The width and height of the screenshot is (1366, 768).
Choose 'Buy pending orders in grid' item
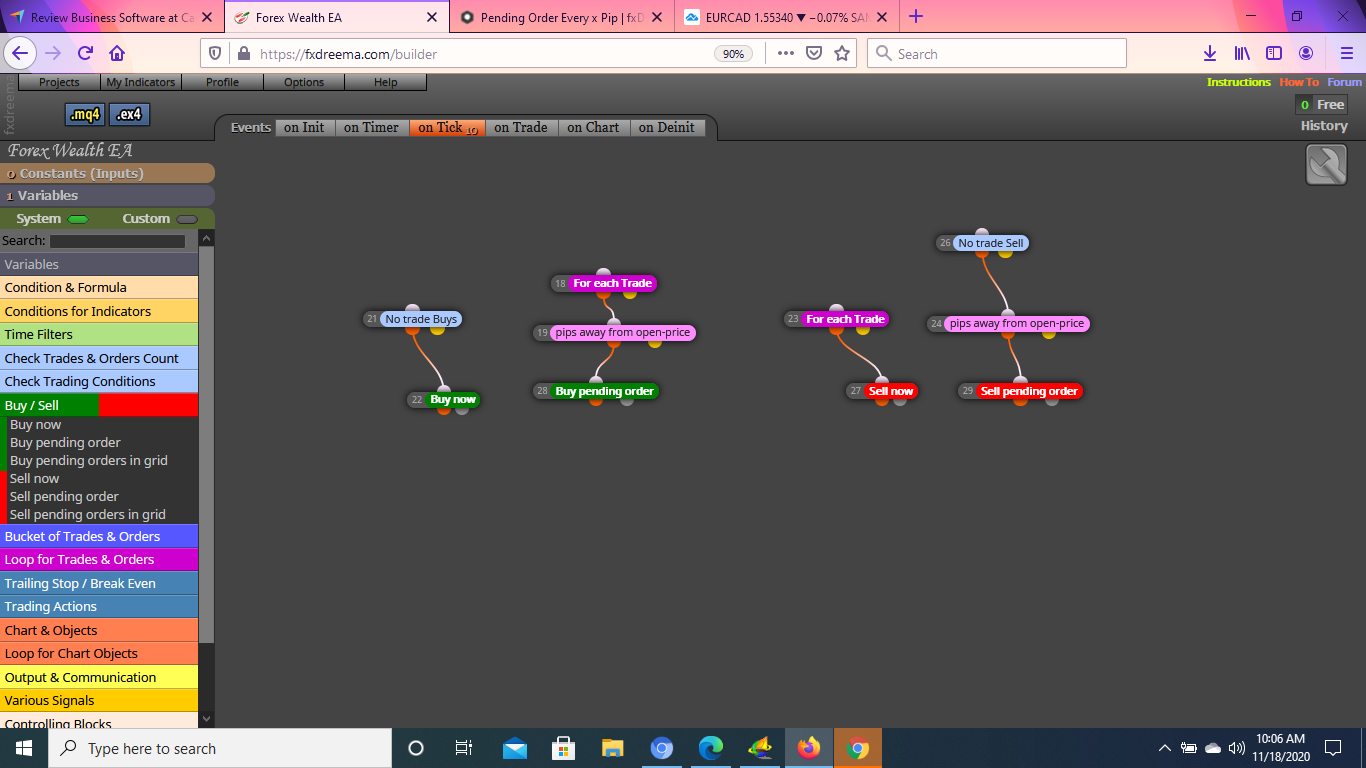[89, 460]
